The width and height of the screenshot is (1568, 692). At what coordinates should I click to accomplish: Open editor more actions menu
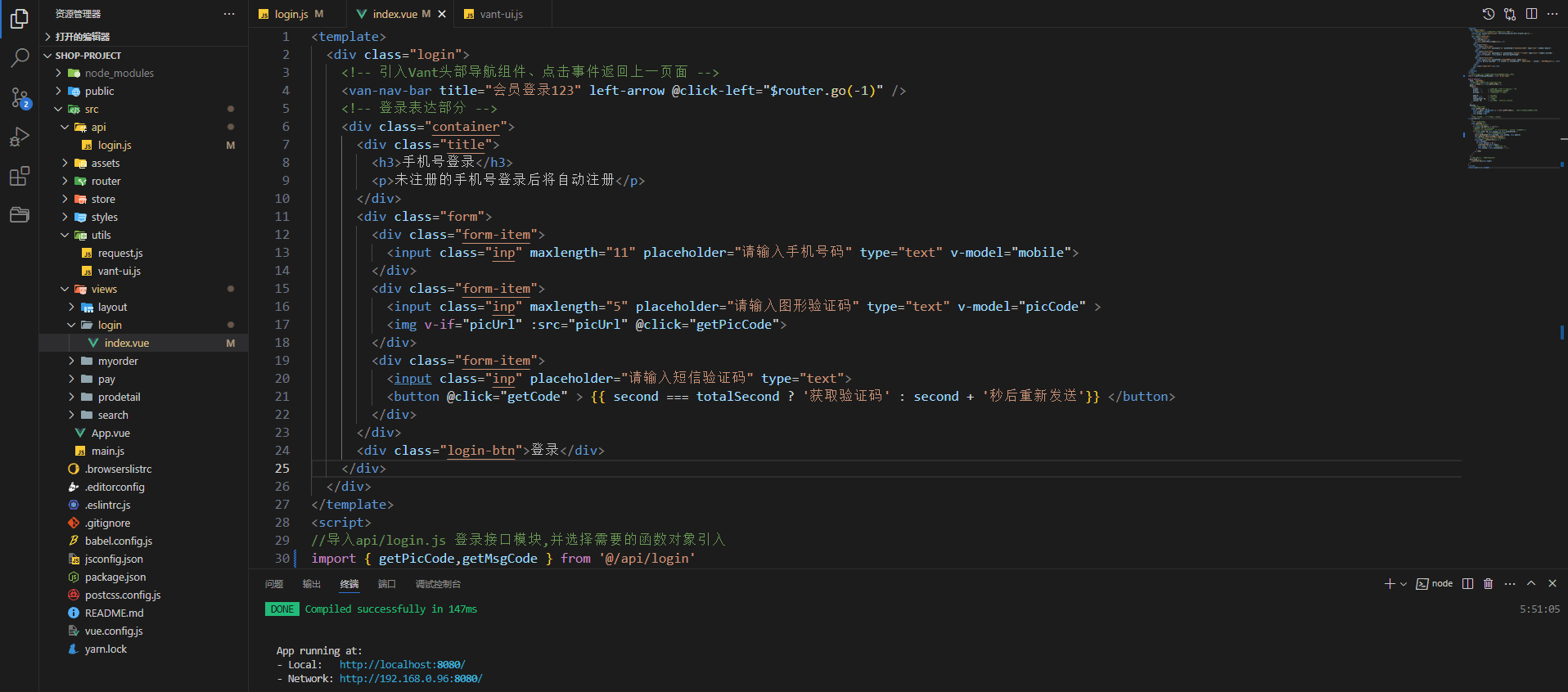tap(1552, 14)
